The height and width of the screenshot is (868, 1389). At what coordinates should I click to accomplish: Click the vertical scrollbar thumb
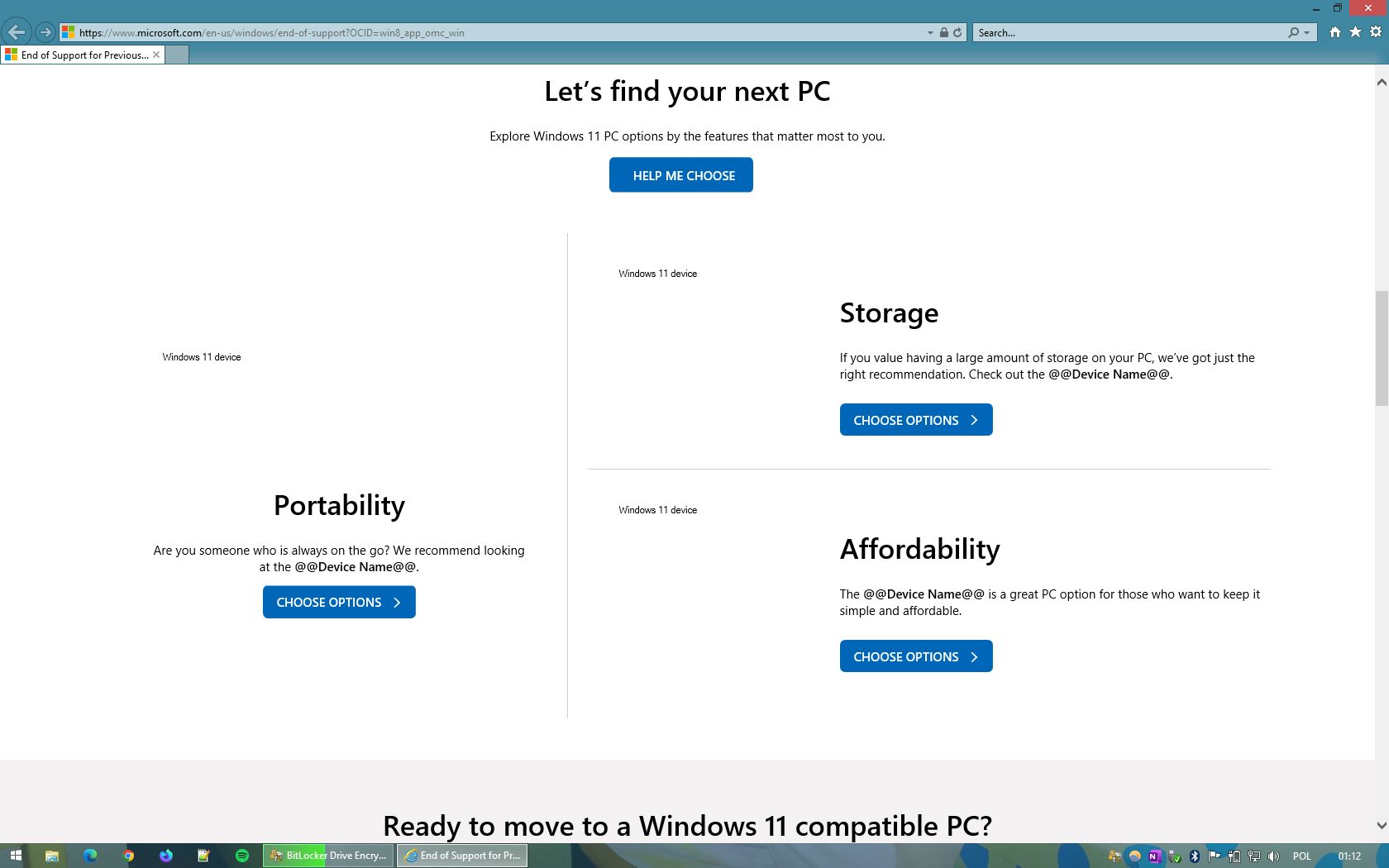1382,349
